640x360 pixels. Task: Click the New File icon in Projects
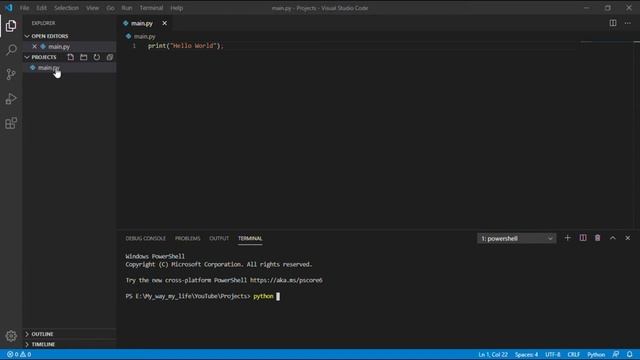pos(71,57)
